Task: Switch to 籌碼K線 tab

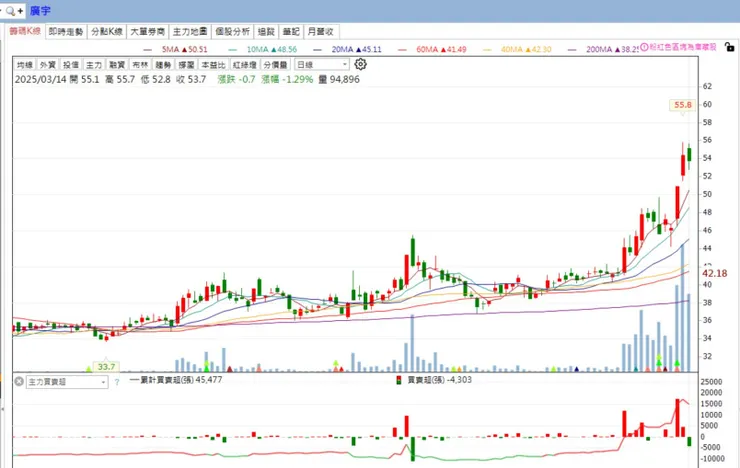Action: tap(25, 31)
